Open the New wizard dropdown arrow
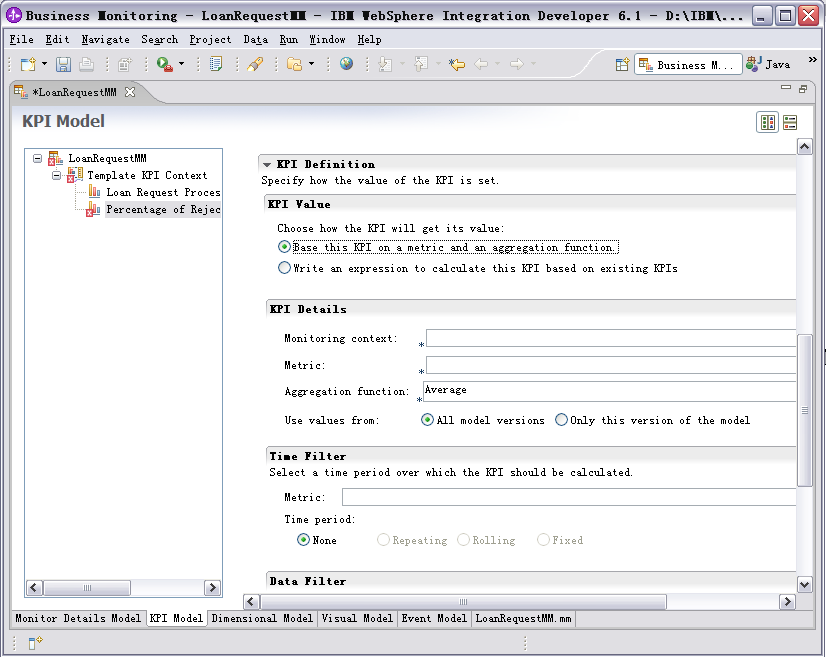The width and height of the screenshot is (826, 657). 44,64
